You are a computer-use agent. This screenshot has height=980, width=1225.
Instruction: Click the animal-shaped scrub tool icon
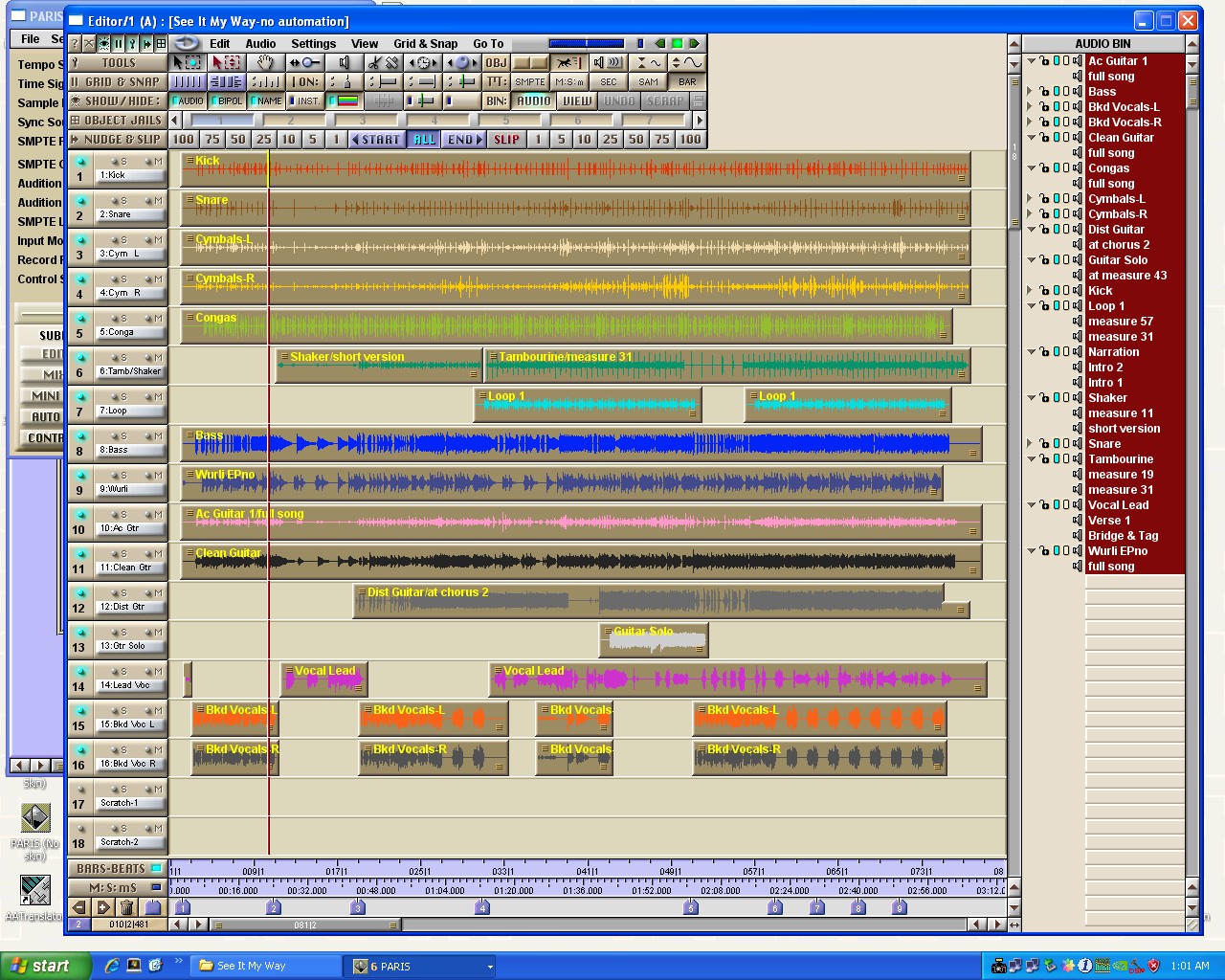click(x=568, y=62)
